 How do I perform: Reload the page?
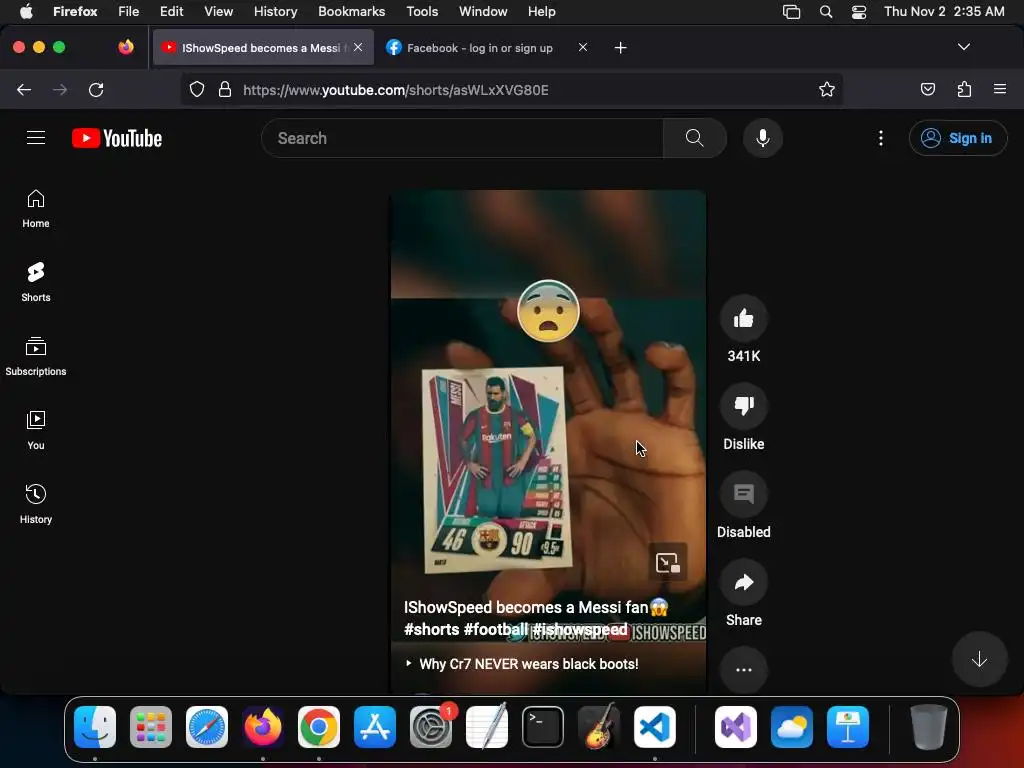pyautogui.click(x=96, y=89)
